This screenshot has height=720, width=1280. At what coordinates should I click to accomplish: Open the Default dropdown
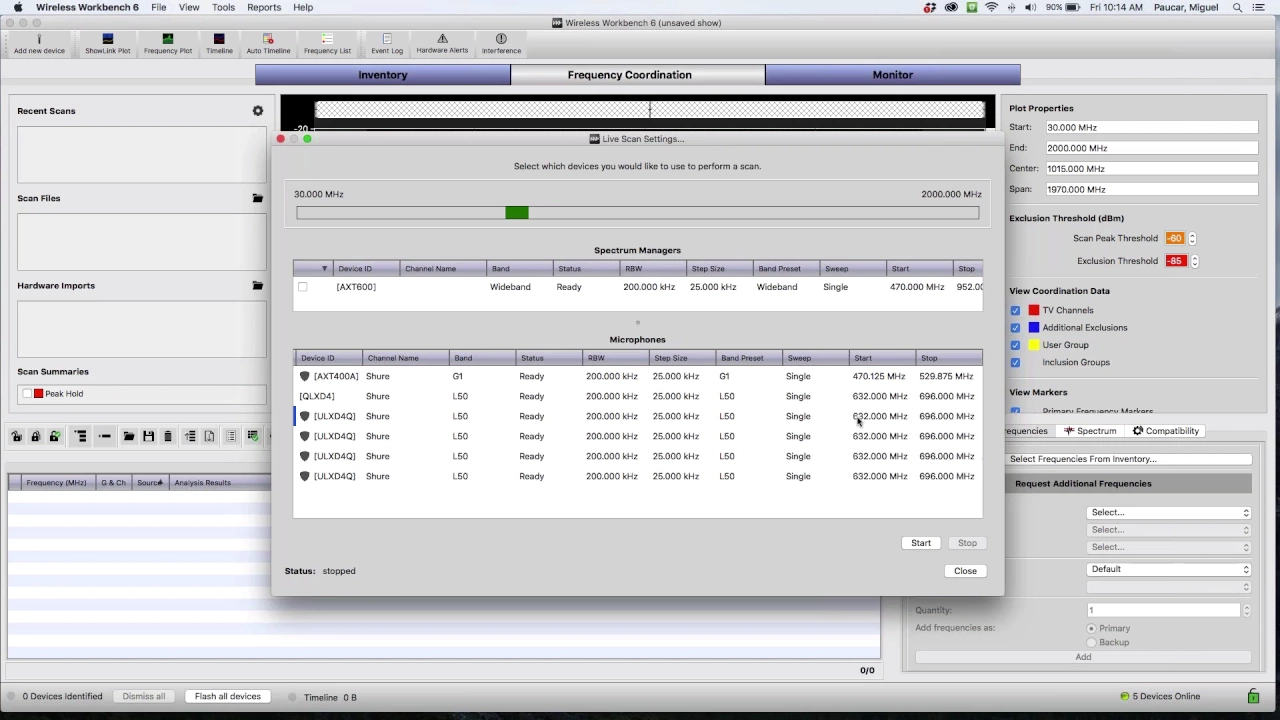coord(1169,569)
